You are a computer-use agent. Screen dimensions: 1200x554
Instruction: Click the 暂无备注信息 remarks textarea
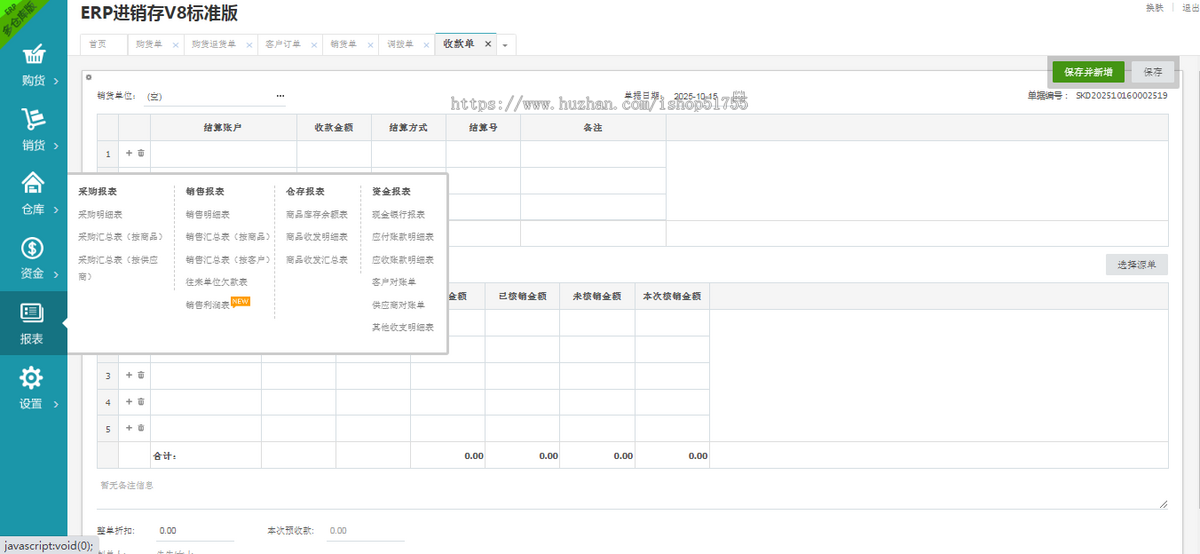pos(632,493)
